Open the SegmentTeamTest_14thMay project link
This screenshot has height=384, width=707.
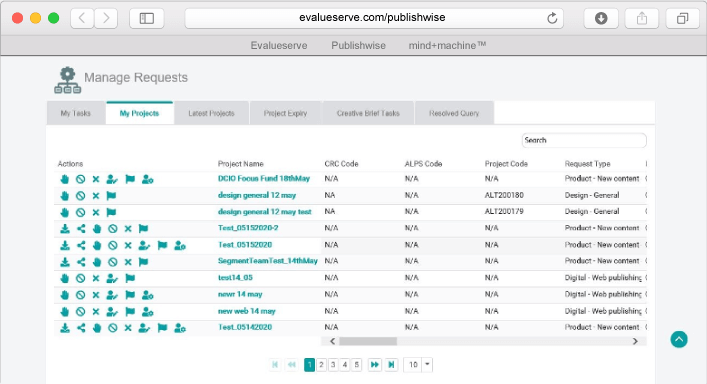tap(268, 261)
